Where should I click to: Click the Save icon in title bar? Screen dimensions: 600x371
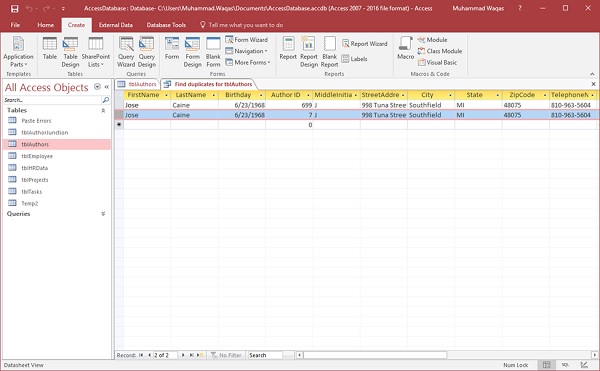(x=14, y=8)
